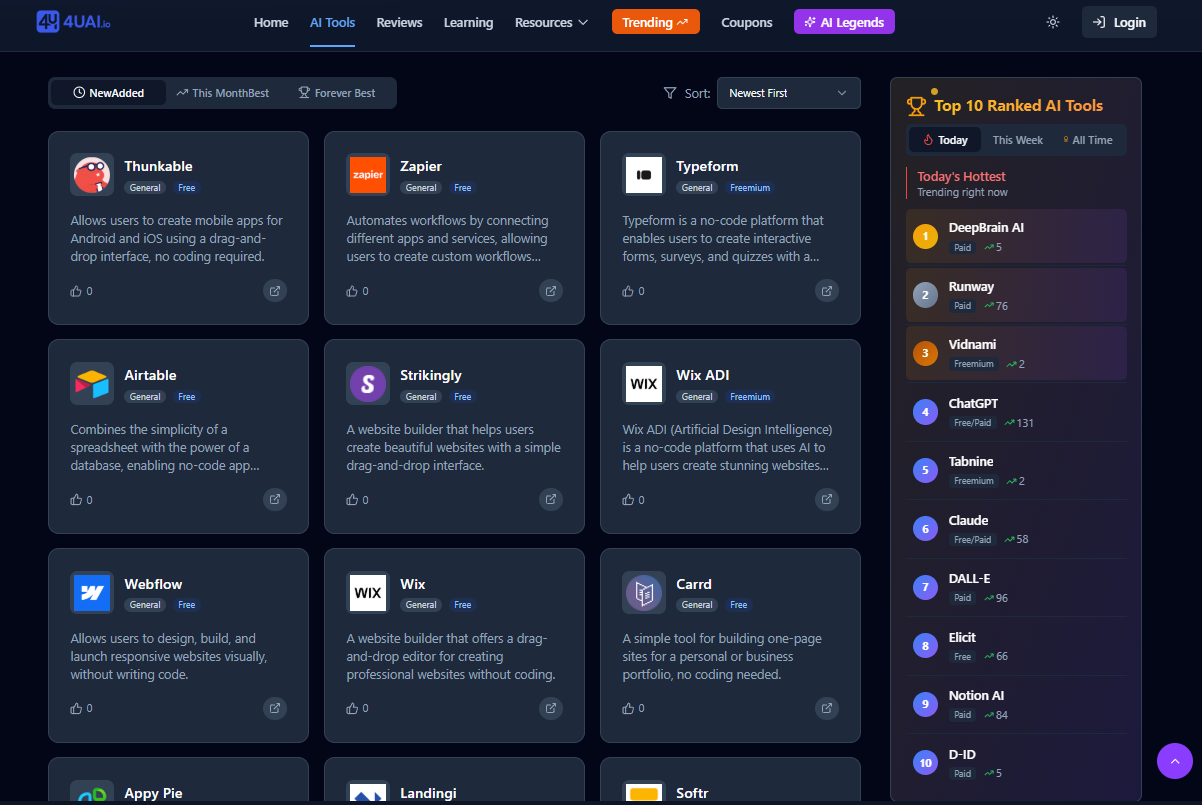Screen dimensions: 1202x805
Task: Select the NewAdded tab
Action: [x=109, y=93]
